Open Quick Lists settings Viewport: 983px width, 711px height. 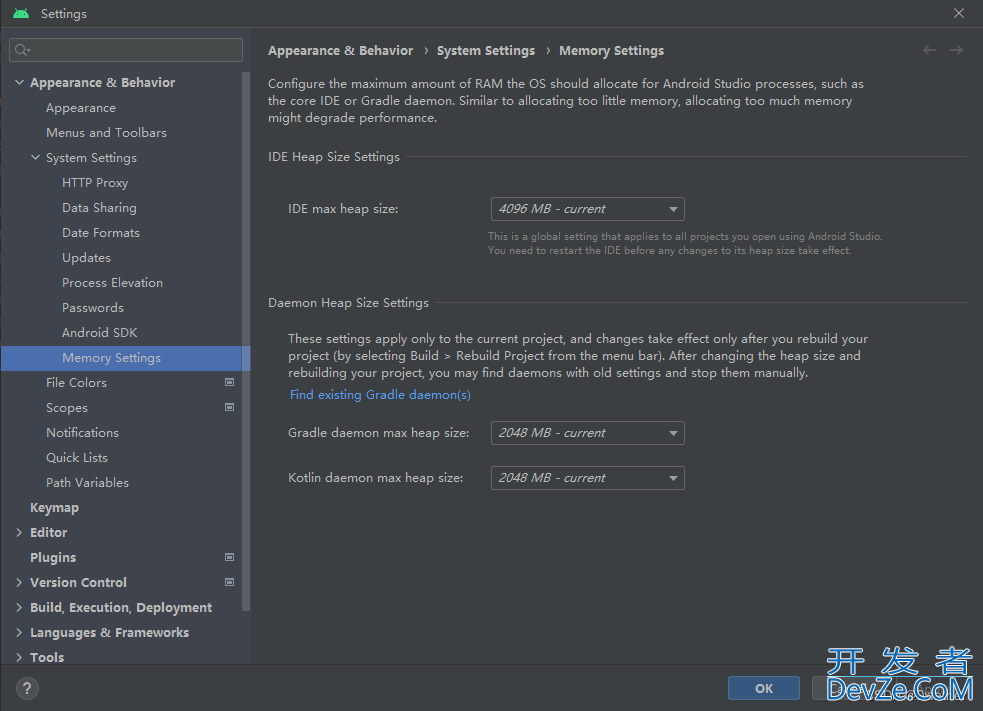pos(77,458)
